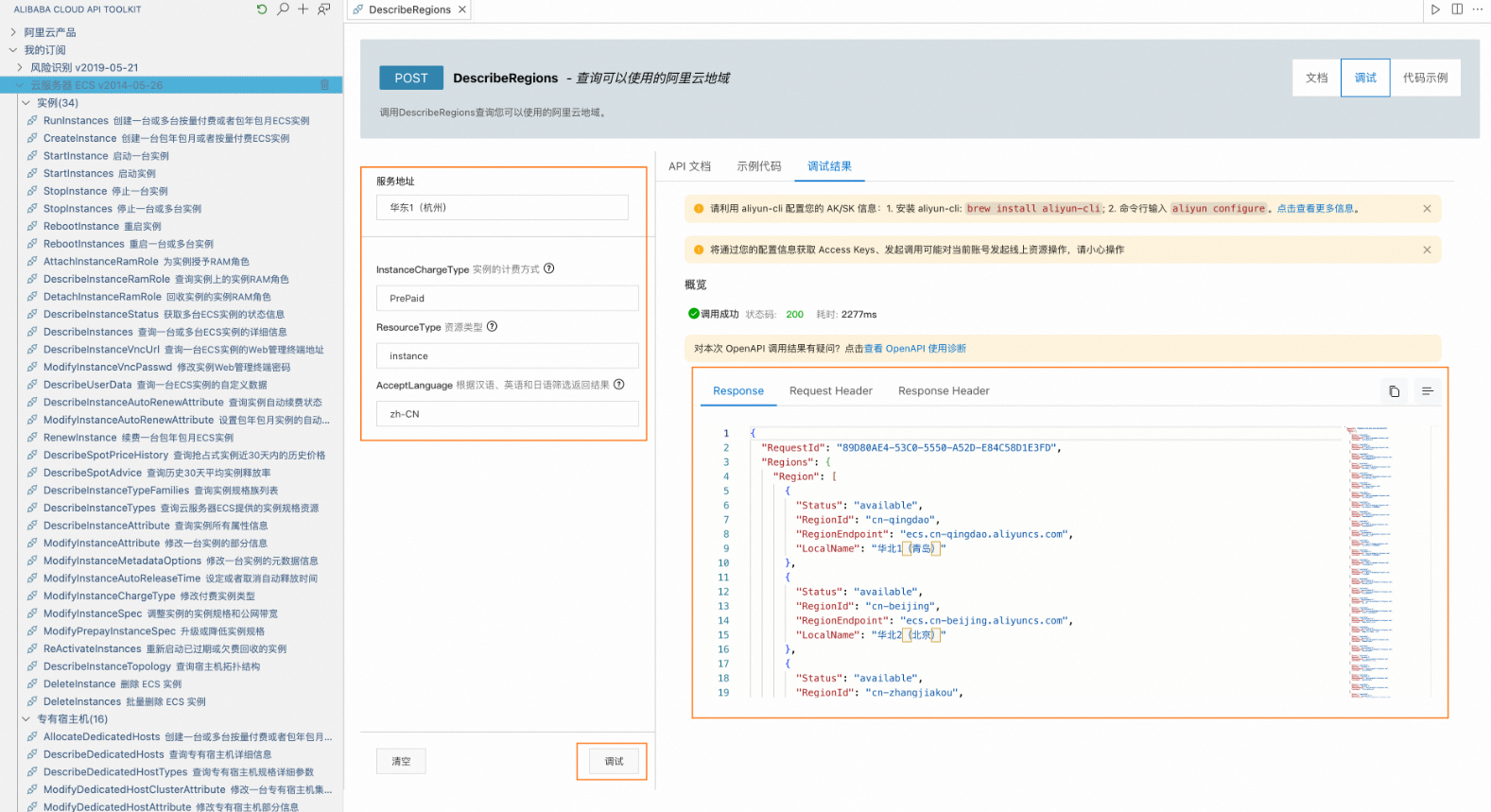Image resolution: width=1491 pixels, height=812 pixels.
Task: Collapse the 我的订阅 tree node
Action: (x=13, y=50)
